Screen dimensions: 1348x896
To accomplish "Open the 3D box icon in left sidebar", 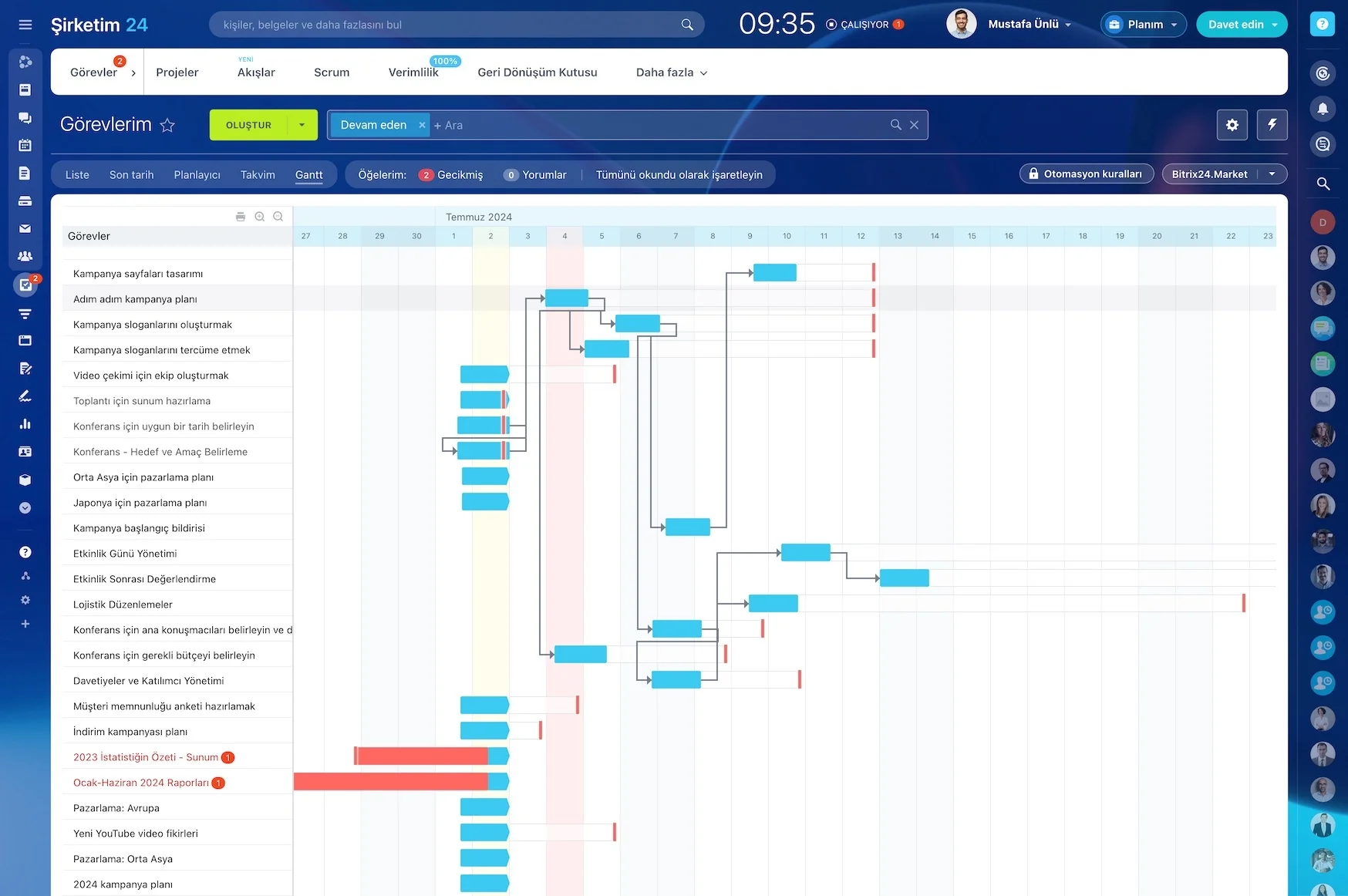I will point(25,480).
